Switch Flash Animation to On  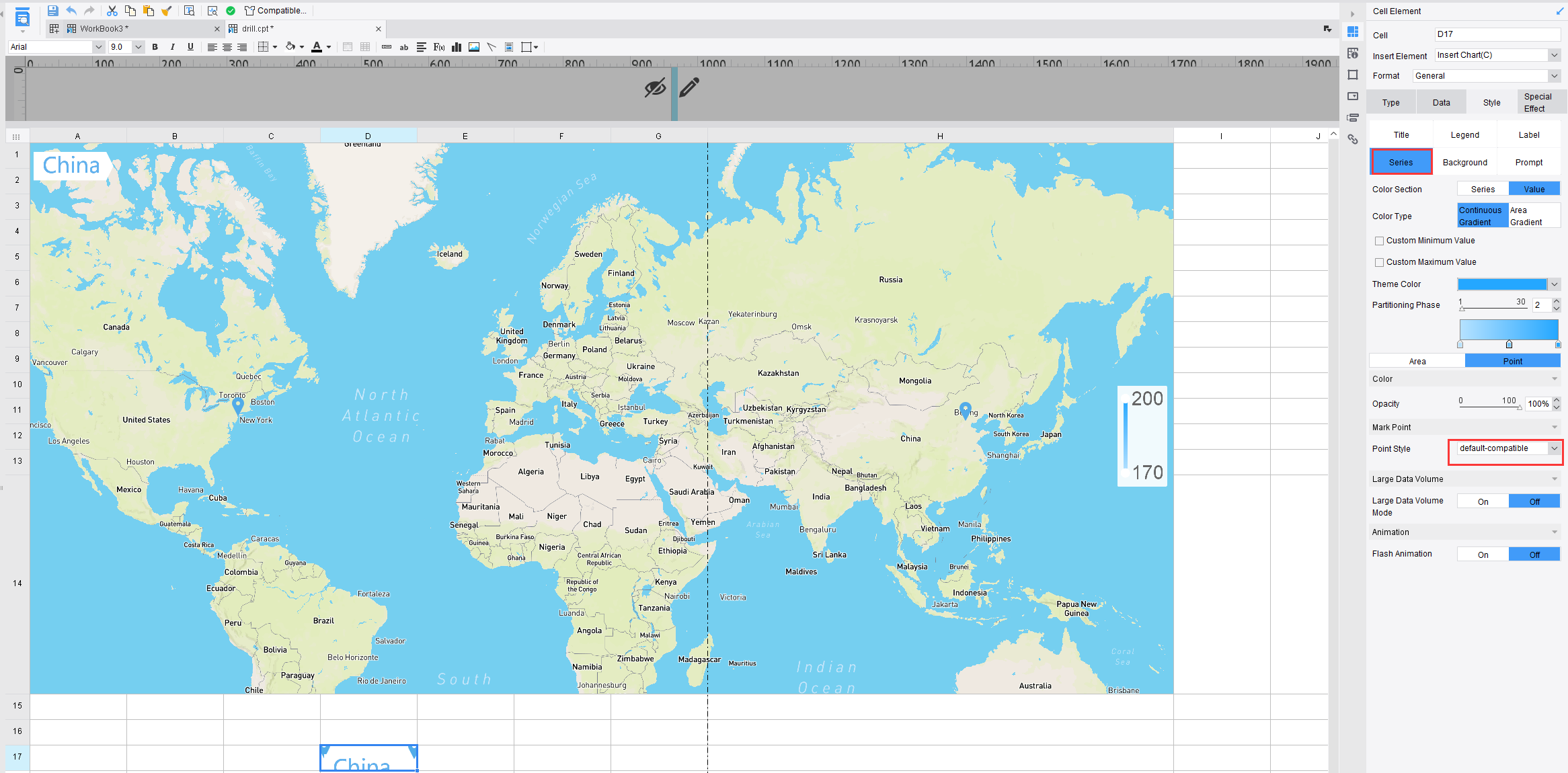[x=1483, y=555]
